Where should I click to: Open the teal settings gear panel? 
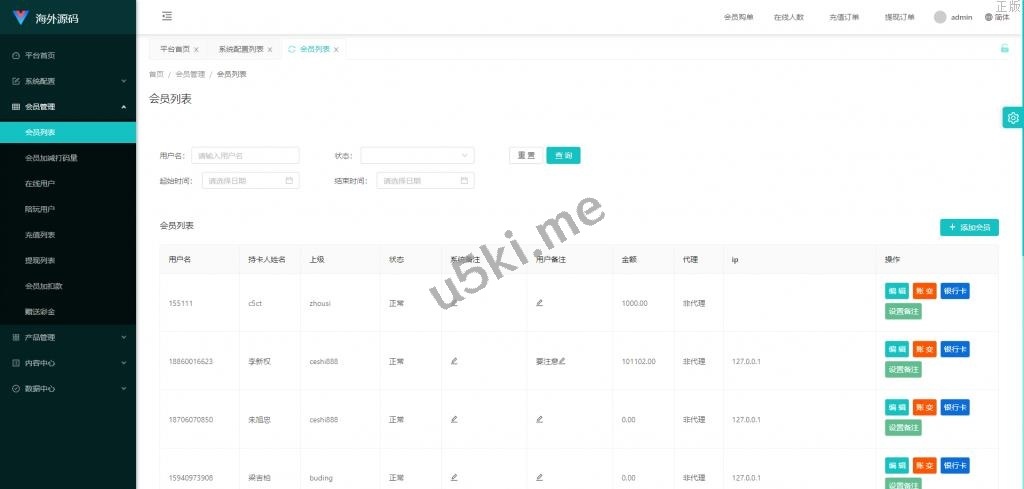point(1013,118)
